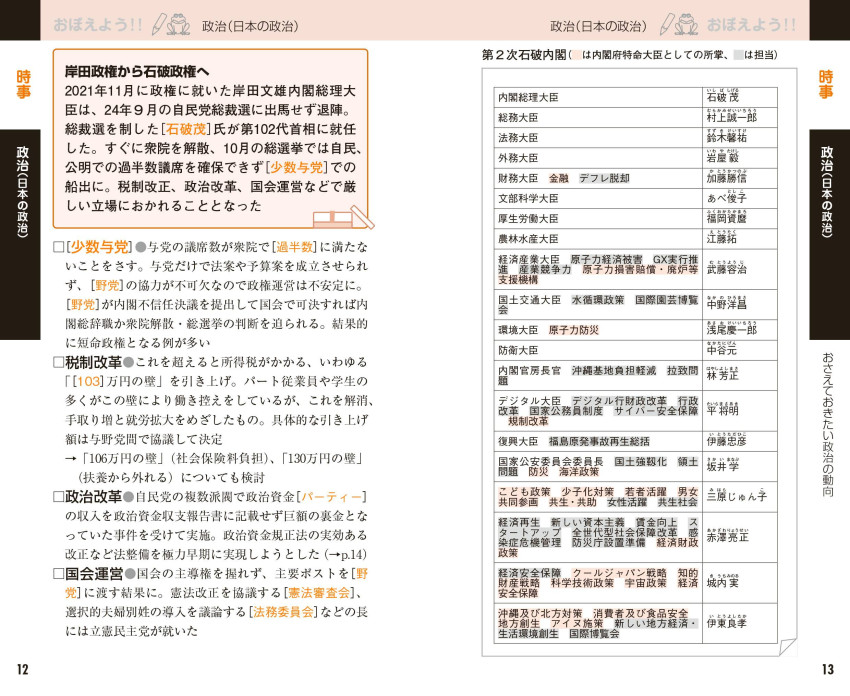Click the highlighted [103] figure
850x696 pixels.
(x=88, y=382)
